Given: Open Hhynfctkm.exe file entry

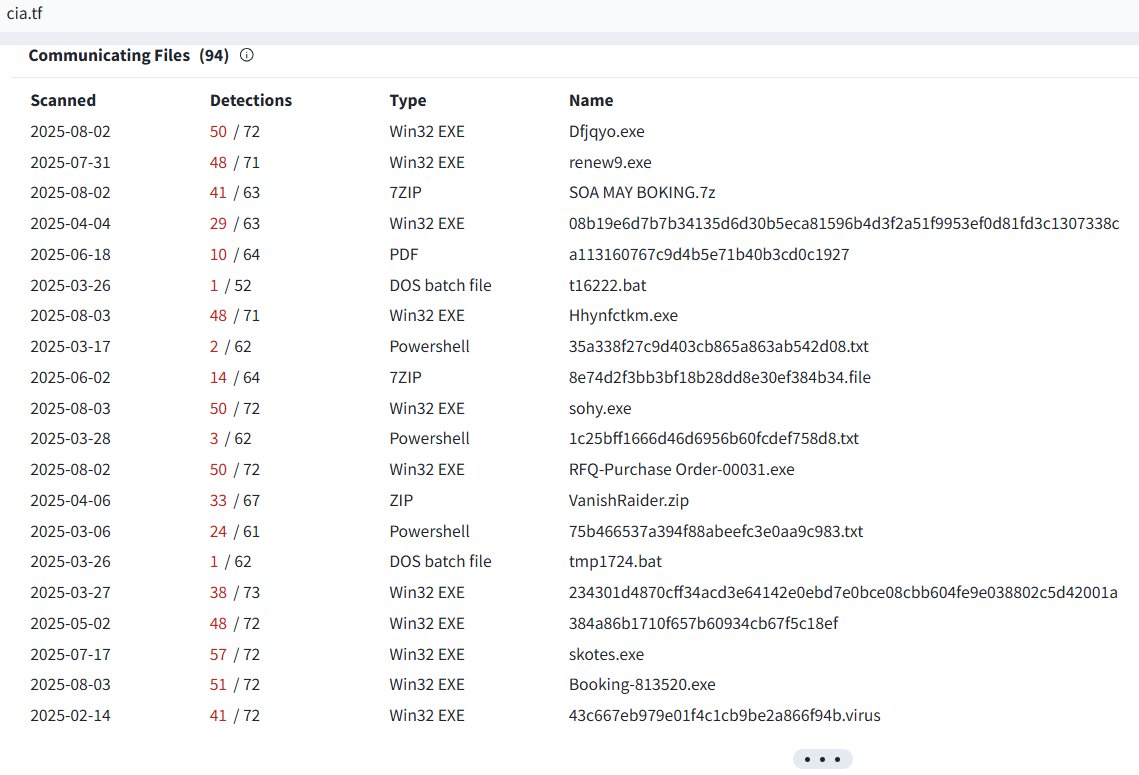Looking at the screenshot, I should coord(623,316).
